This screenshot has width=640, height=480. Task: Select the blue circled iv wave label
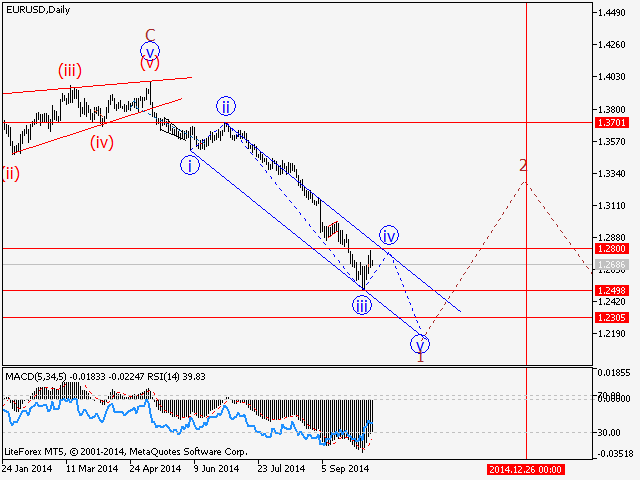pyautogui.click(x=389, y=236)
